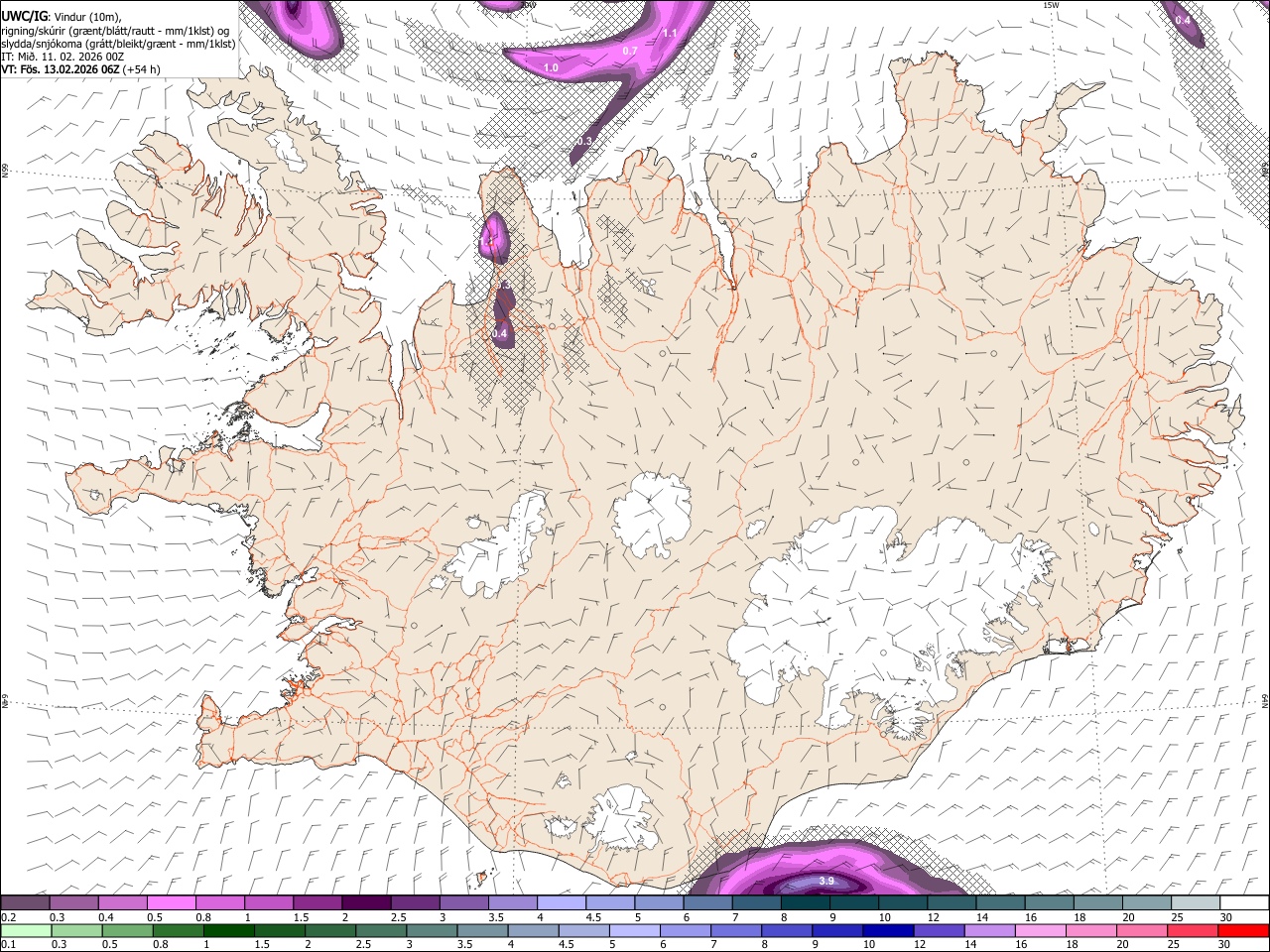Image resolution: width=1270 pixels, height=952 pixels.
Task: Click the dark teal snow-scale swatch labeled 9
Action: pyautogui.click(x=806, y=903)
